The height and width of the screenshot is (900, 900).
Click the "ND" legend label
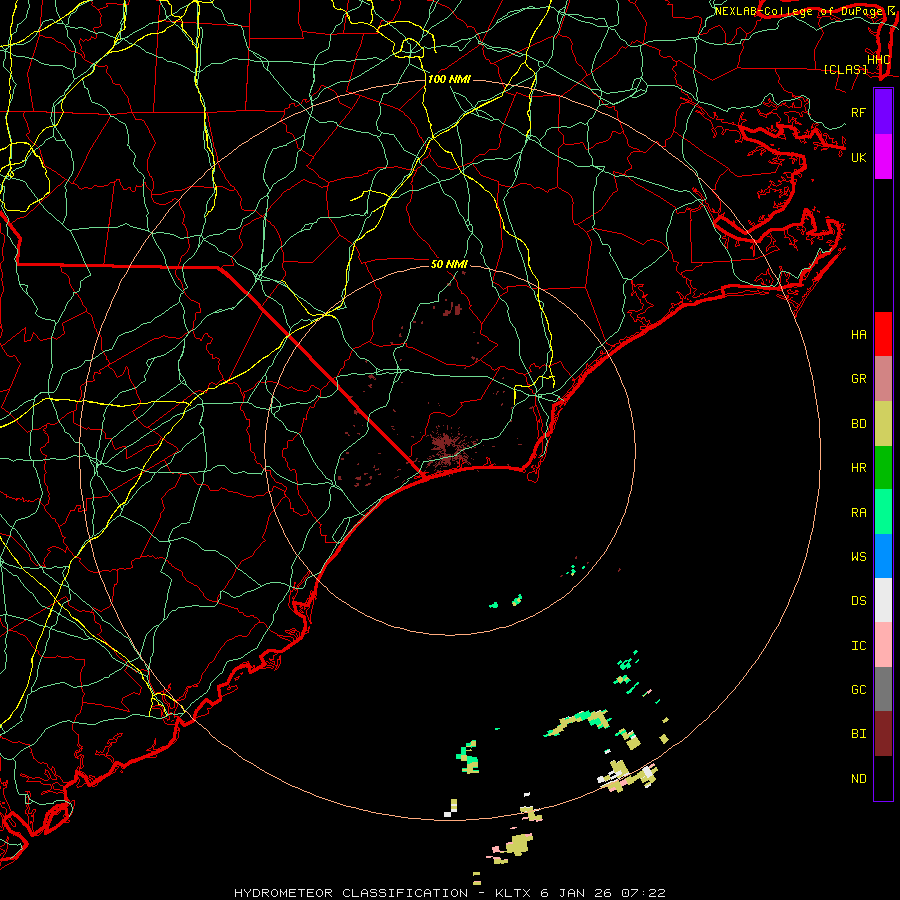click(x=858, y=779)
